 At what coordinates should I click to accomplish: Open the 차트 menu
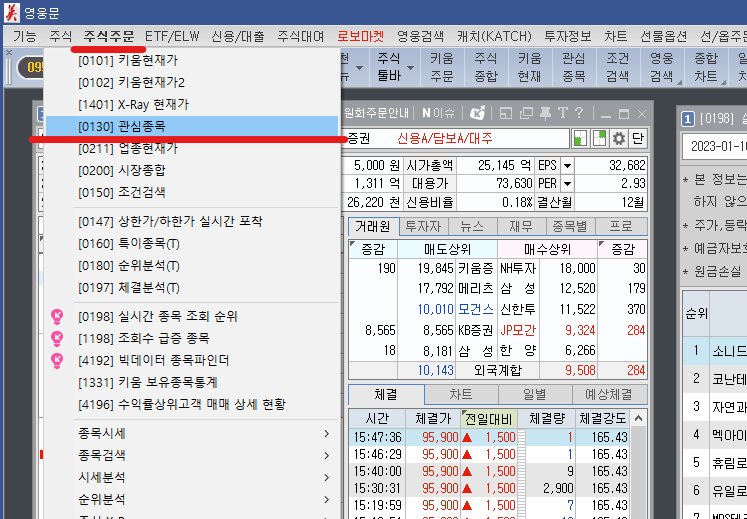coord(616,36)
